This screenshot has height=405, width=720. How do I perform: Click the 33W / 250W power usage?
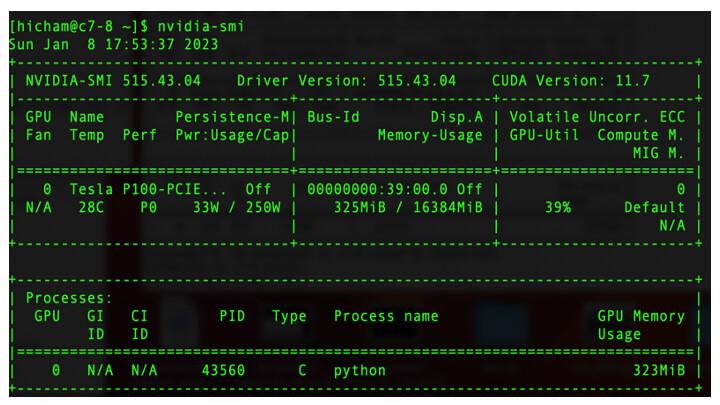(x=237, y=208)
